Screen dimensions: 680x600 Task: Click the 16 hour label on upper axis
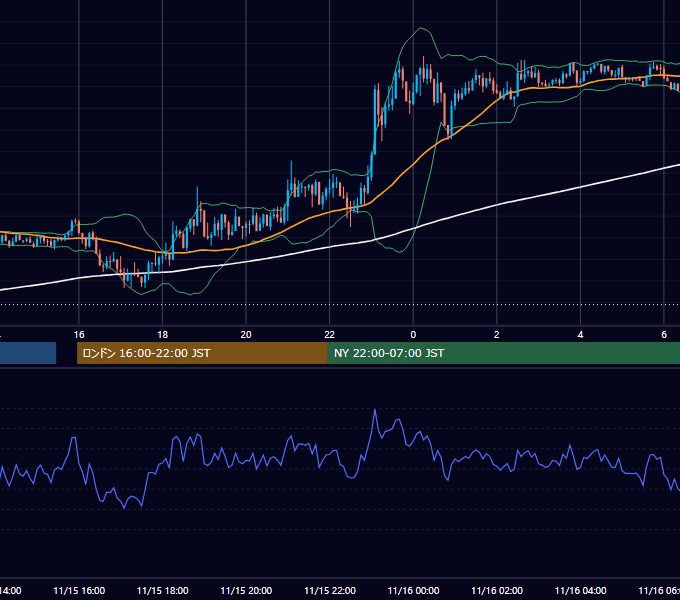click(x=79, y=335)
